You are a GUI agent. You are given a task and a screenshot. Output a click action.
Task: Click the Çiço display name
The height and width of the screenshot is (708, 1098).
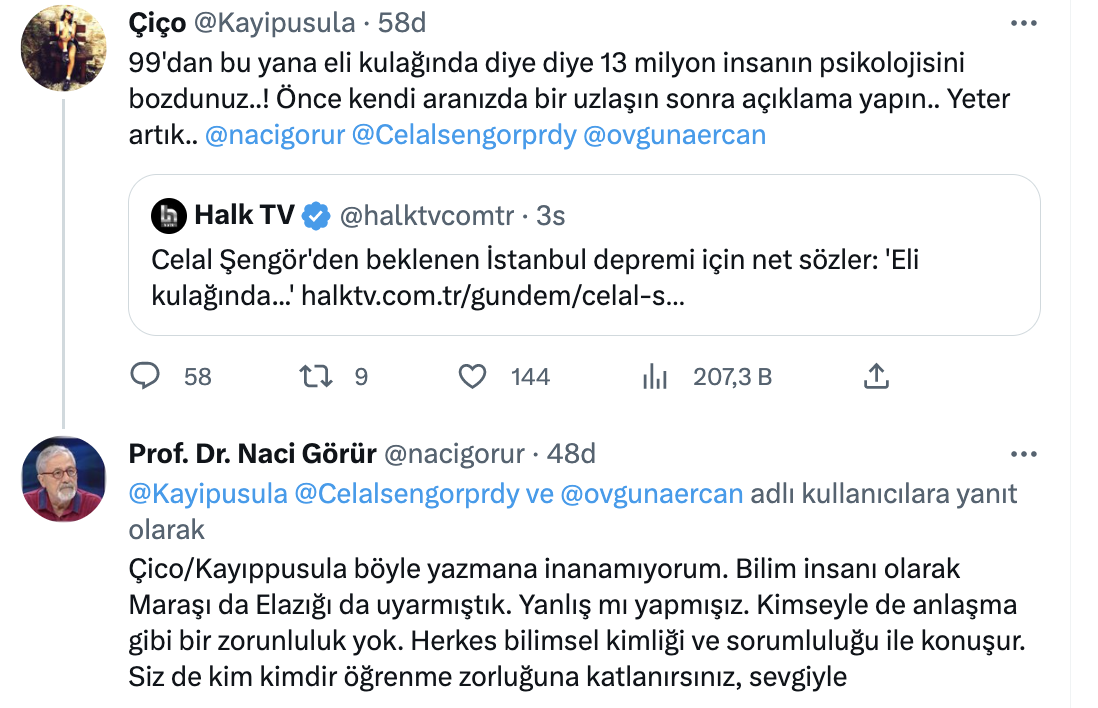tap(157, 22)
